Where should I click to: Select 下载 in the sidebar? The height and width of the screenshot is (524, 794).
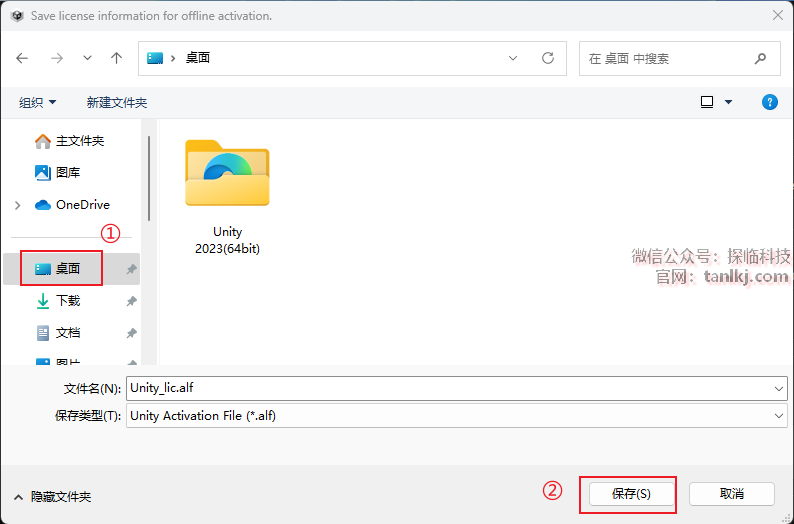[x=57, y=301]
